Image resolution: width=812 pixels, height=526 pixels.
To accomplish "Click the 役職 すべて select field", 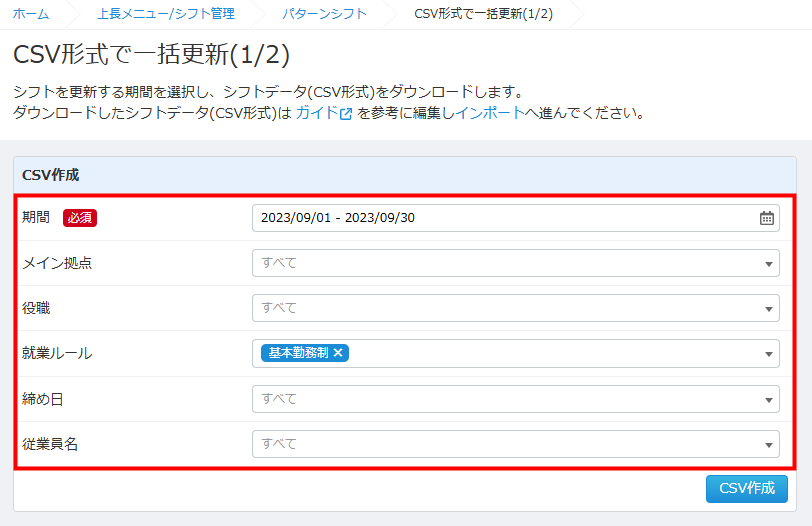I will tap(500, 309).
